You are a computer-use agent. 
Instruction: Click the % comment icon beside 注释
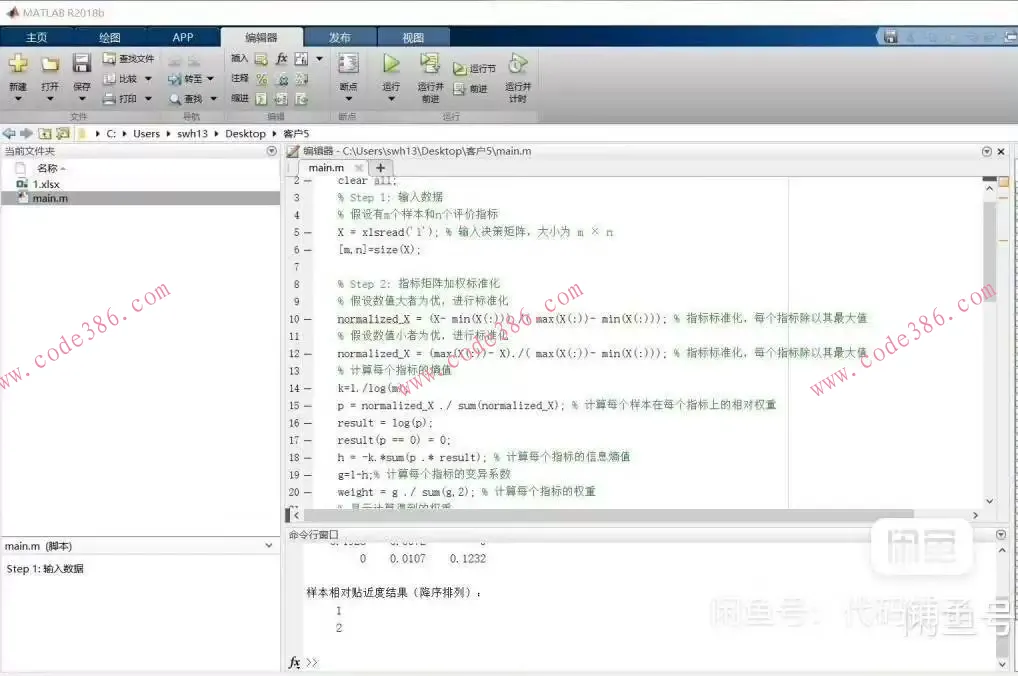tap(262, 79)
